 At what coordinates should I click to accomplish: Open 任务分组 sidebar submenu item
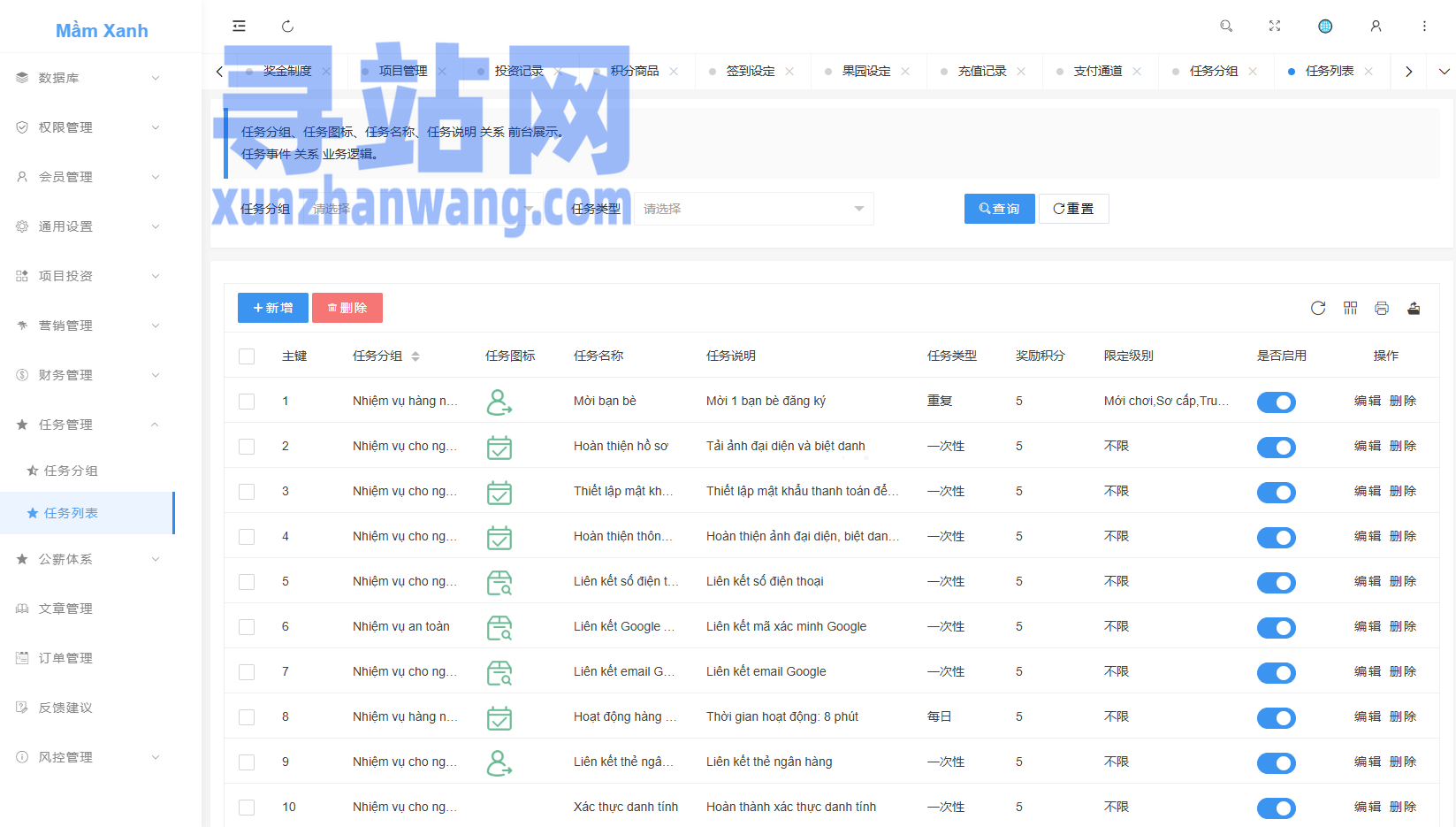88,471
